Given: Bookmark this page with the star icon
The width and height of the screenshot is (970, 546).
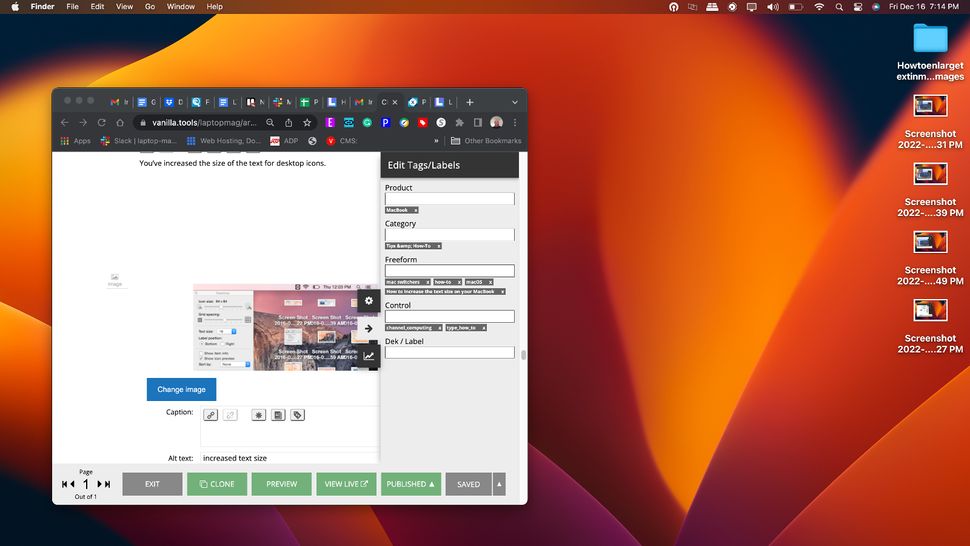Looking at the screenshot, I should 307,122.
